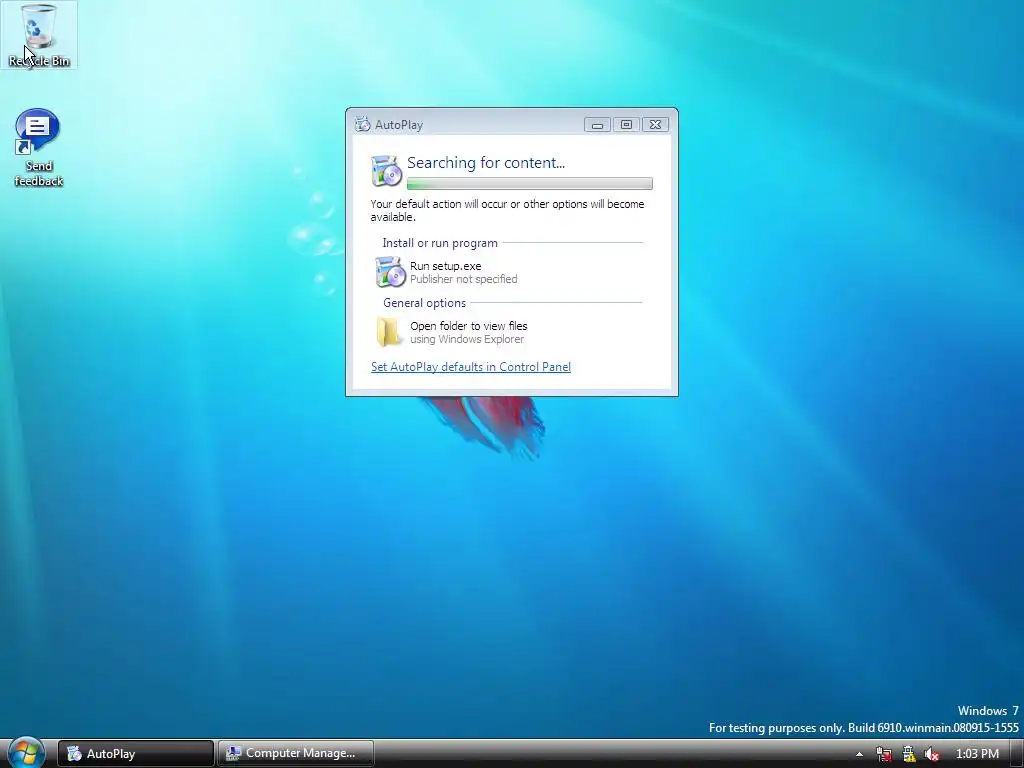Click the 'using Windows Explorer' text
This screenshot has height=768, width=1024.
point(467,339)
